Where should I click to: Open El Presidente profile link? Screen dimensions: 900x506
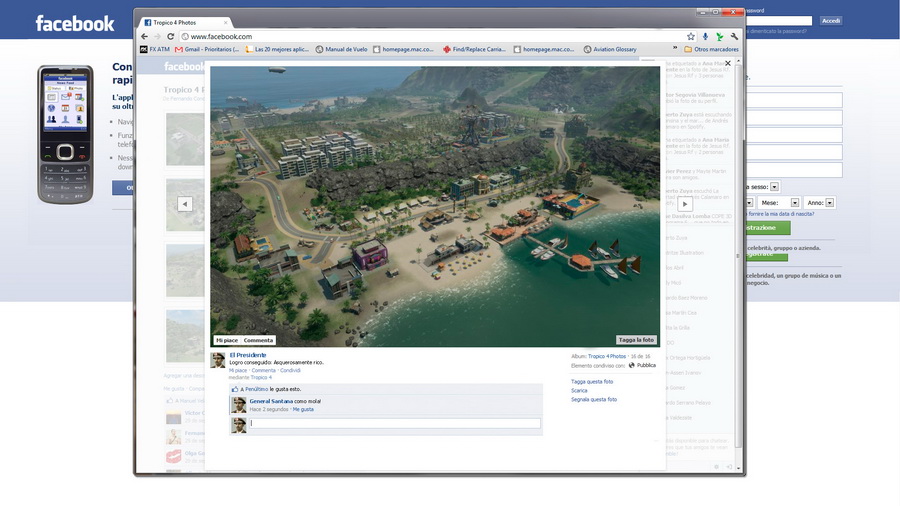248,355
